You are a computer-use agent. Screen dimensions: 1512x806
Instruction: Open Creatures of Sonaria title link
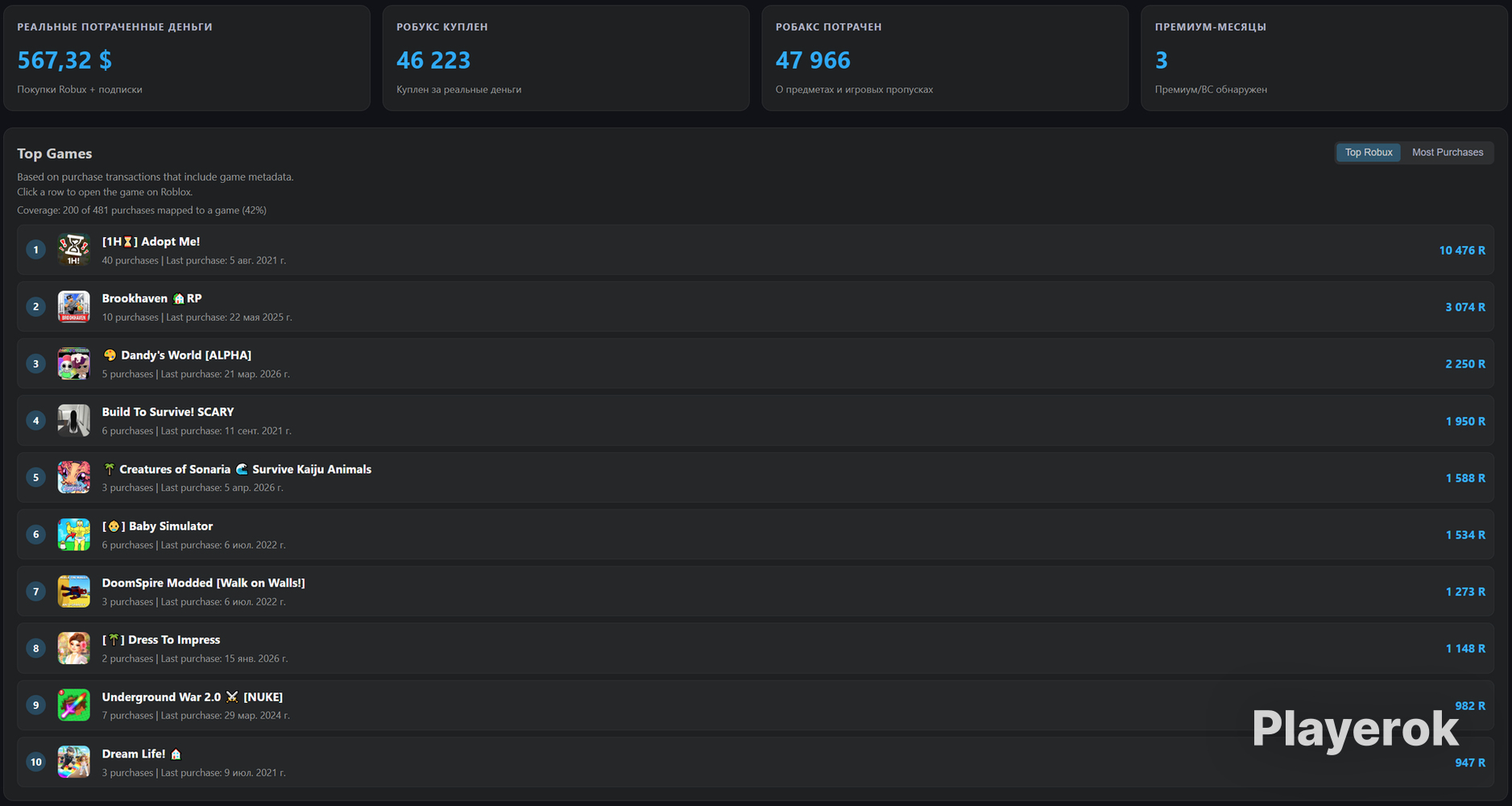(x=237, y=469)
